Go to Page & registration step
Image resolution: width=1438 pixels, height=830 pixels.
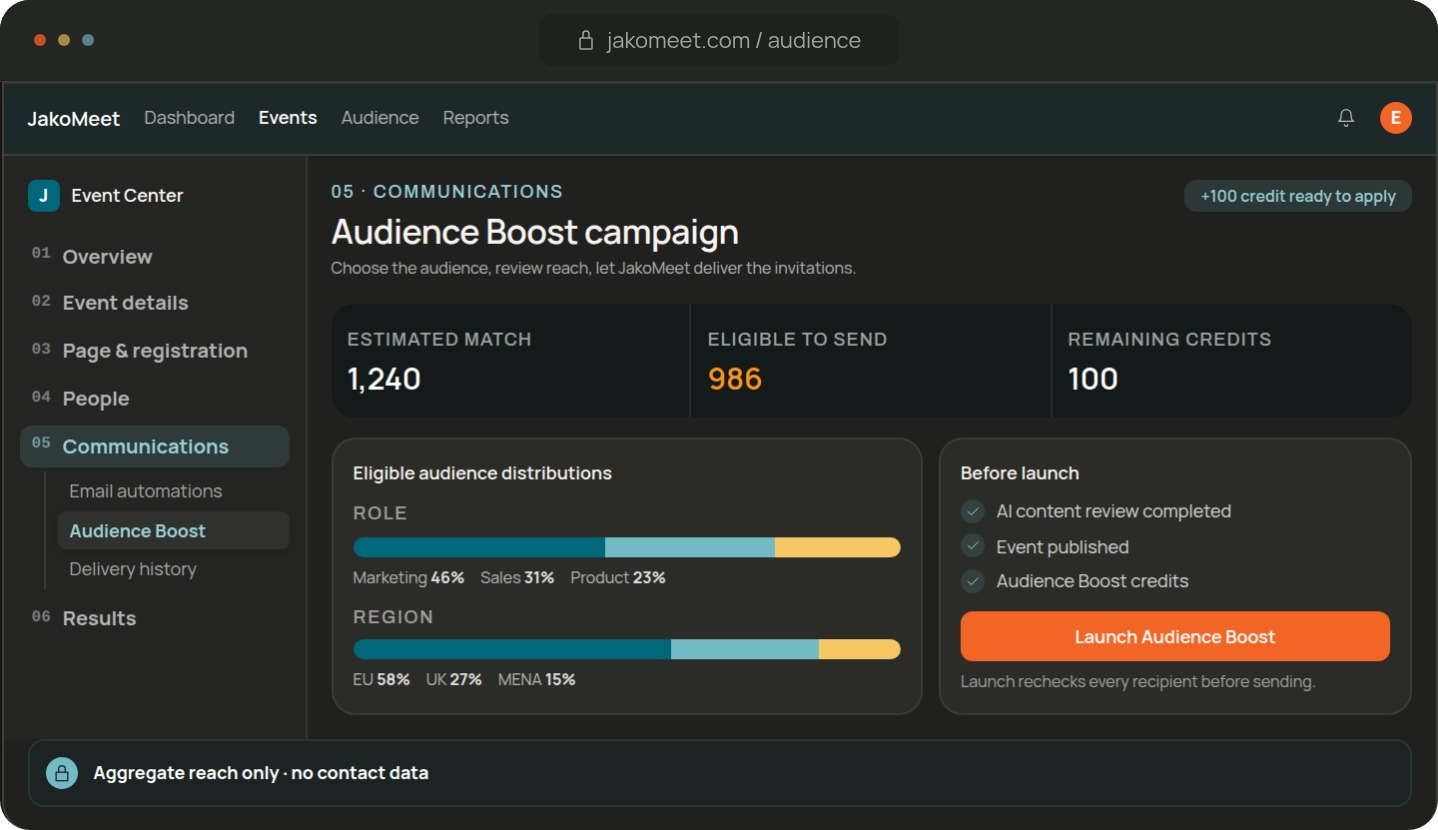pyautogui.click(x=155, y=351)
